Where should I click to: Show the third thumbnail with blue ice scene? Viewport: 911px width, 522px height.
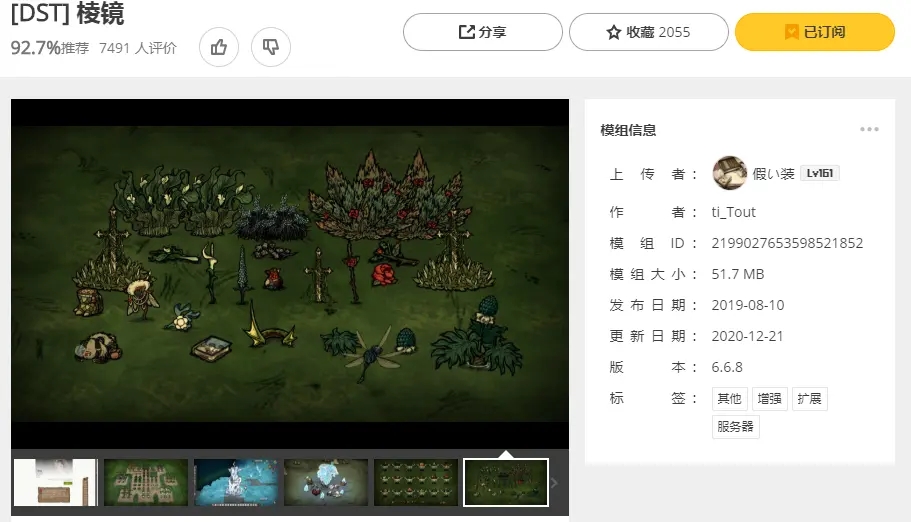(236, 482)
